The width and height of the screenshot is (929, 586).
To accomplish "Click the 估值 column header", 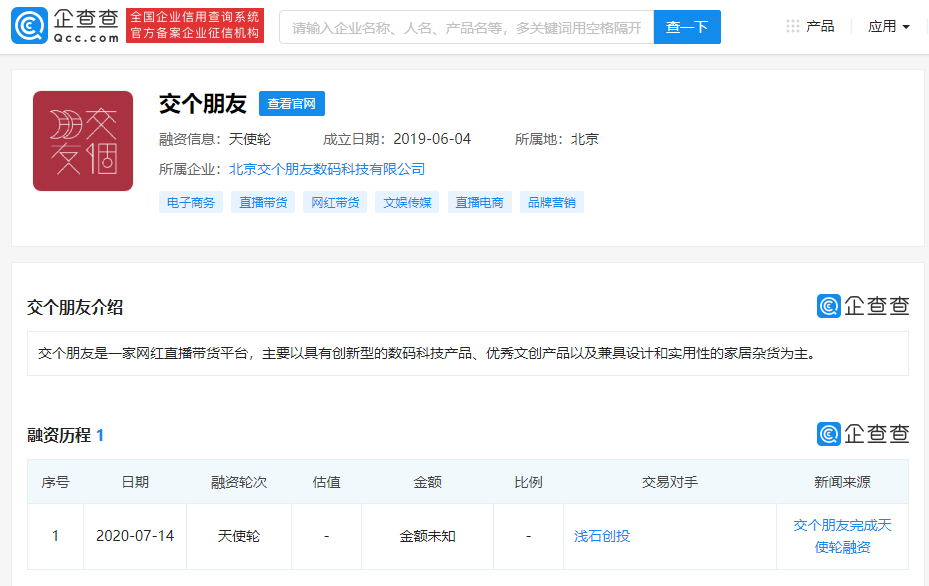I will 326,482.
